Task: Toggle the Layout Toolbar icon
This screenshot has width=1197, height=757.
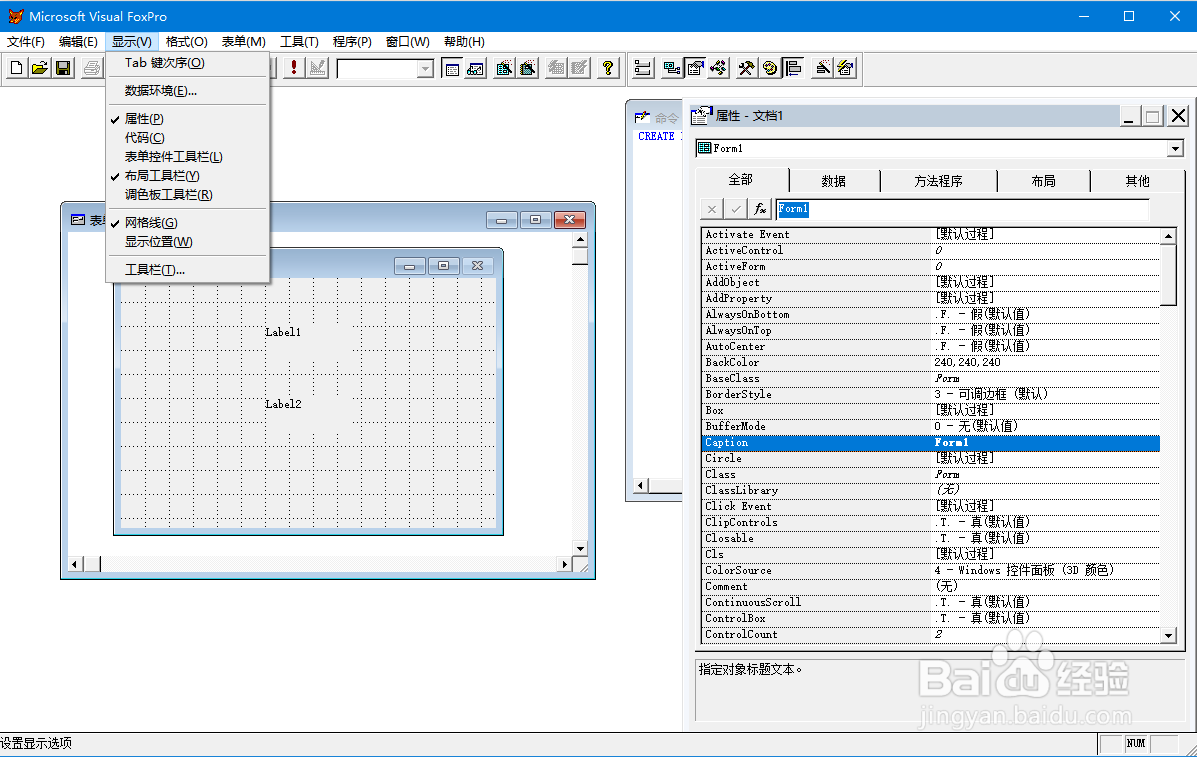Action: (x=793, y=68)
